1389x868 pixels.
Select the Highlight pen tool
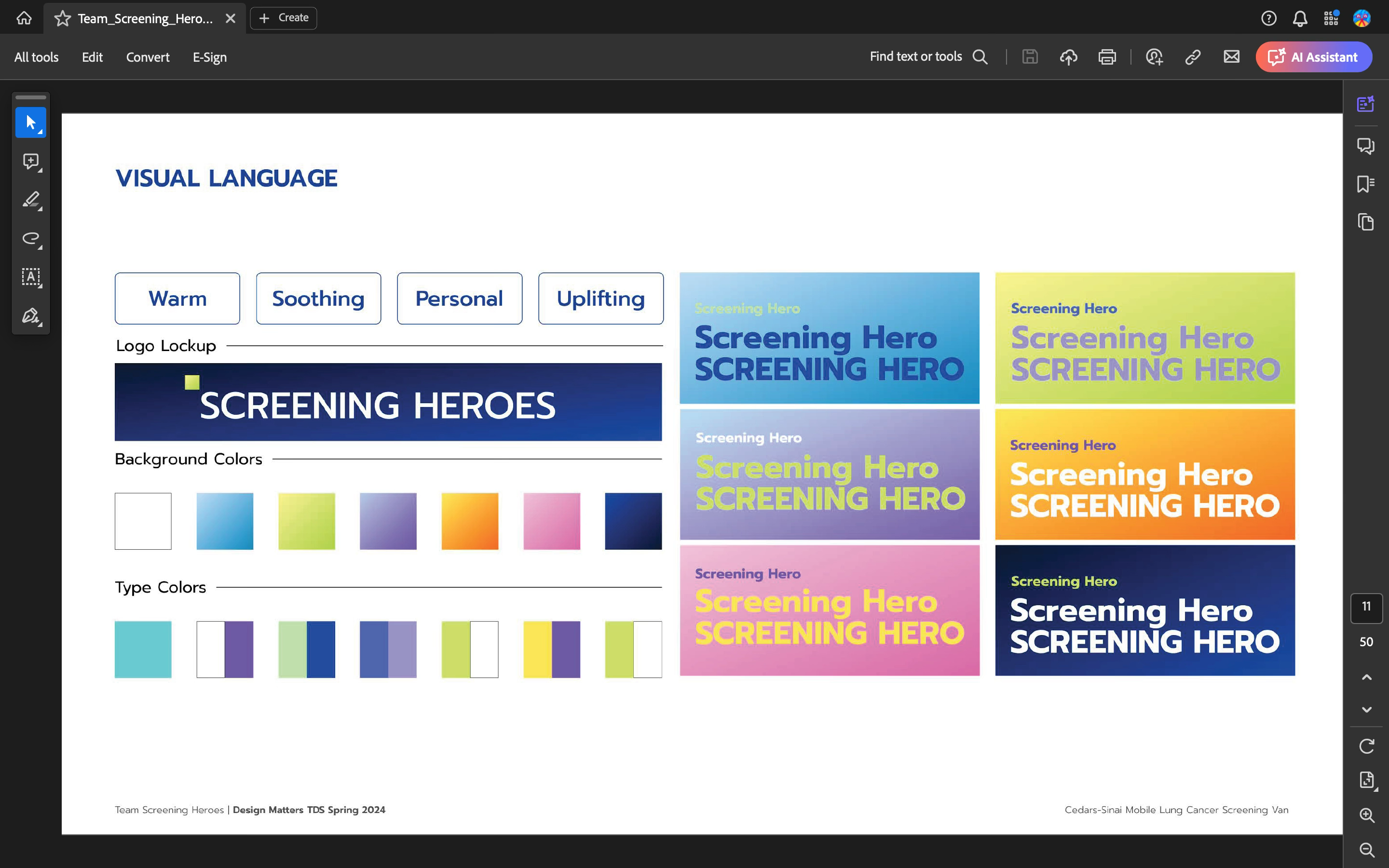30,200
